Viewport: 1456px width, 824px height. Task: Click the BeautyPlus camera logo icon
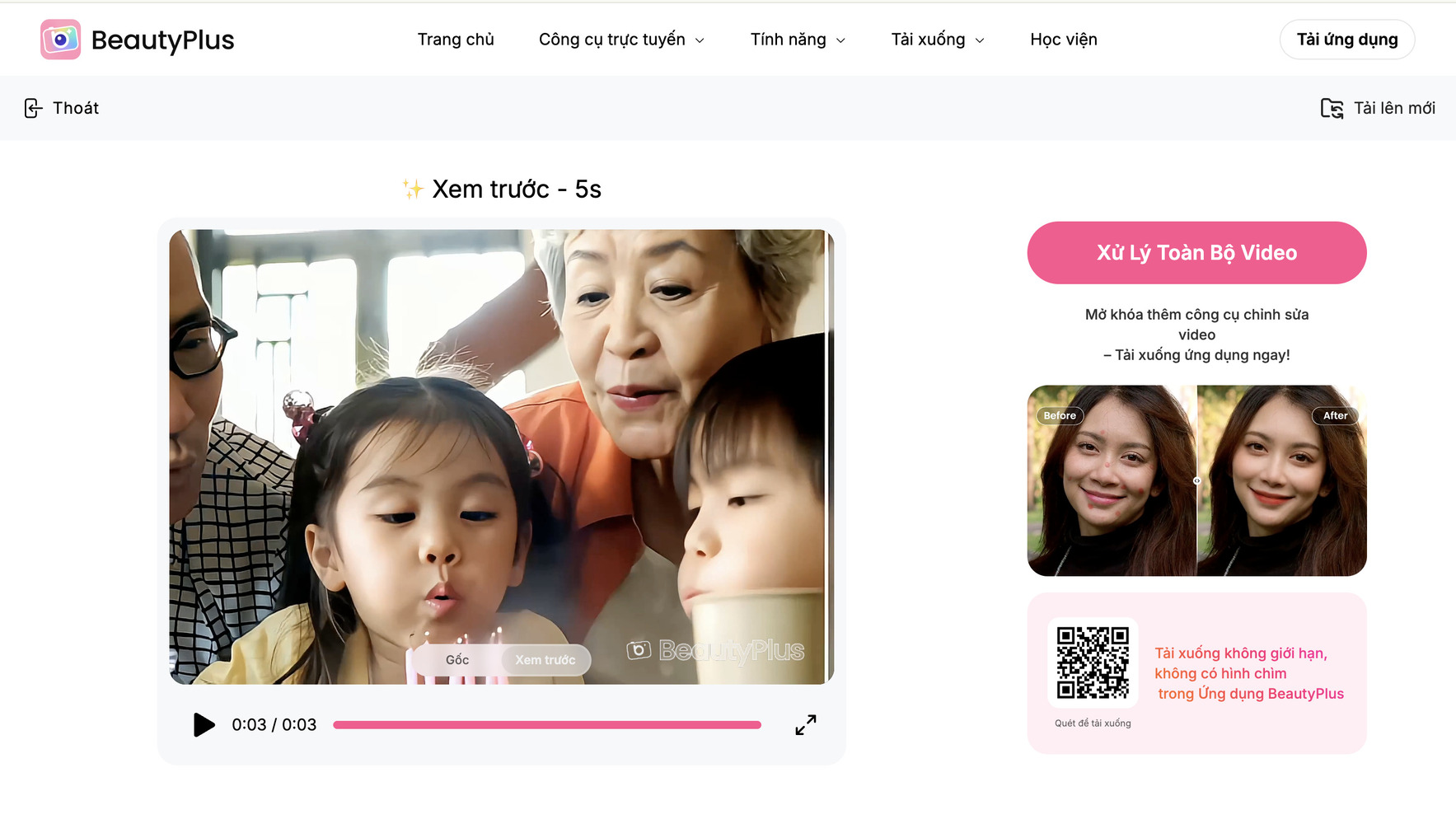point(60,40)
